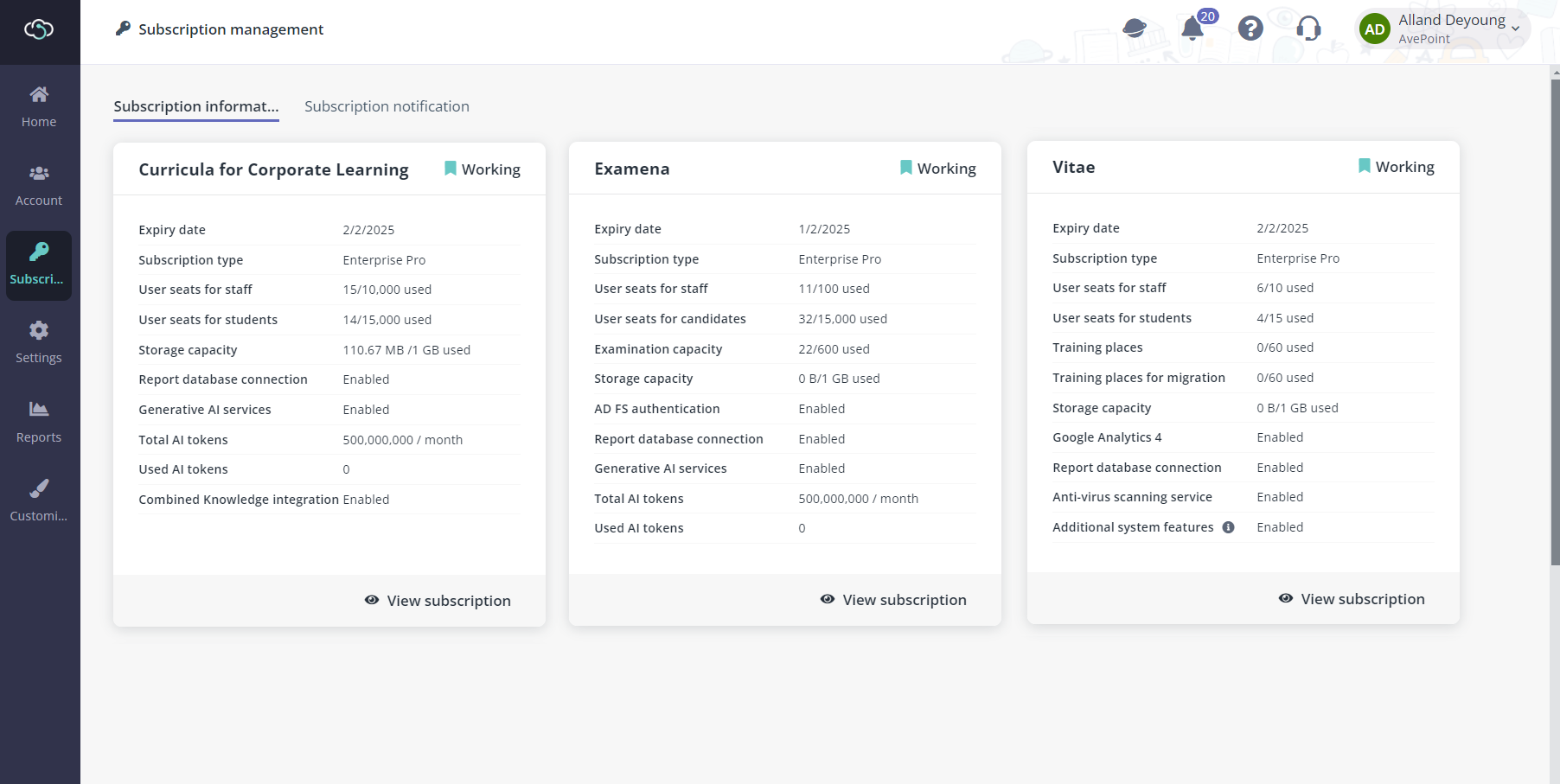Click the Examena card title
1560x784 pixels.
pos(632,169)
